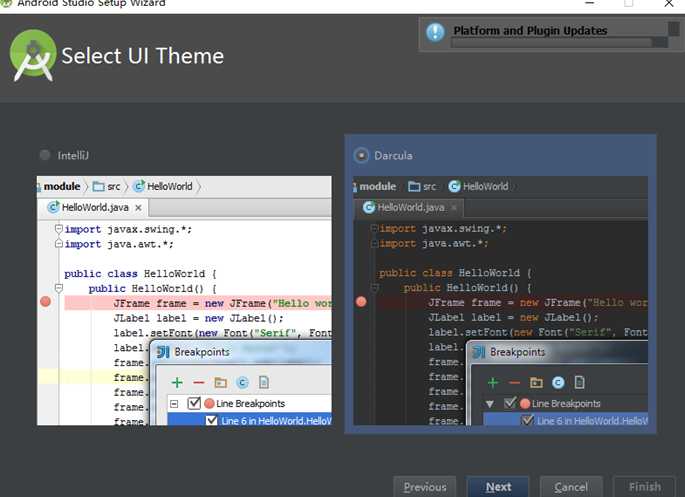Click the folder group icon in light Breakpoints toolbar

click(221, 383)
